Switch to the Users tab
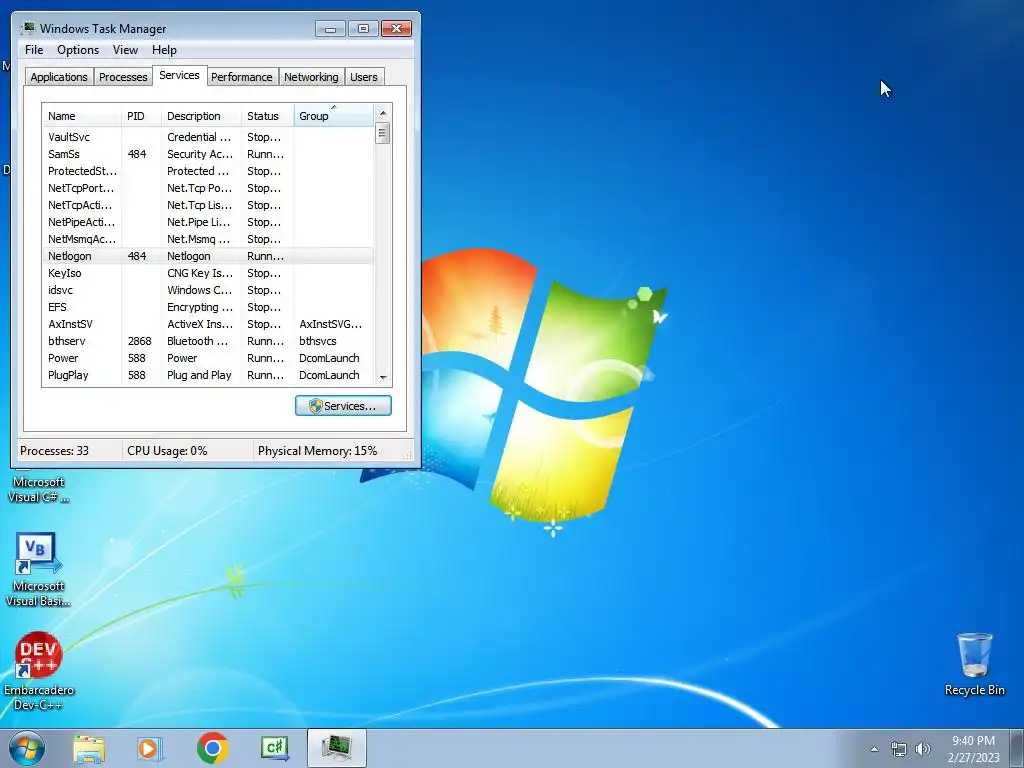Screen dimensions: 1024x768 tap(364, 76)
